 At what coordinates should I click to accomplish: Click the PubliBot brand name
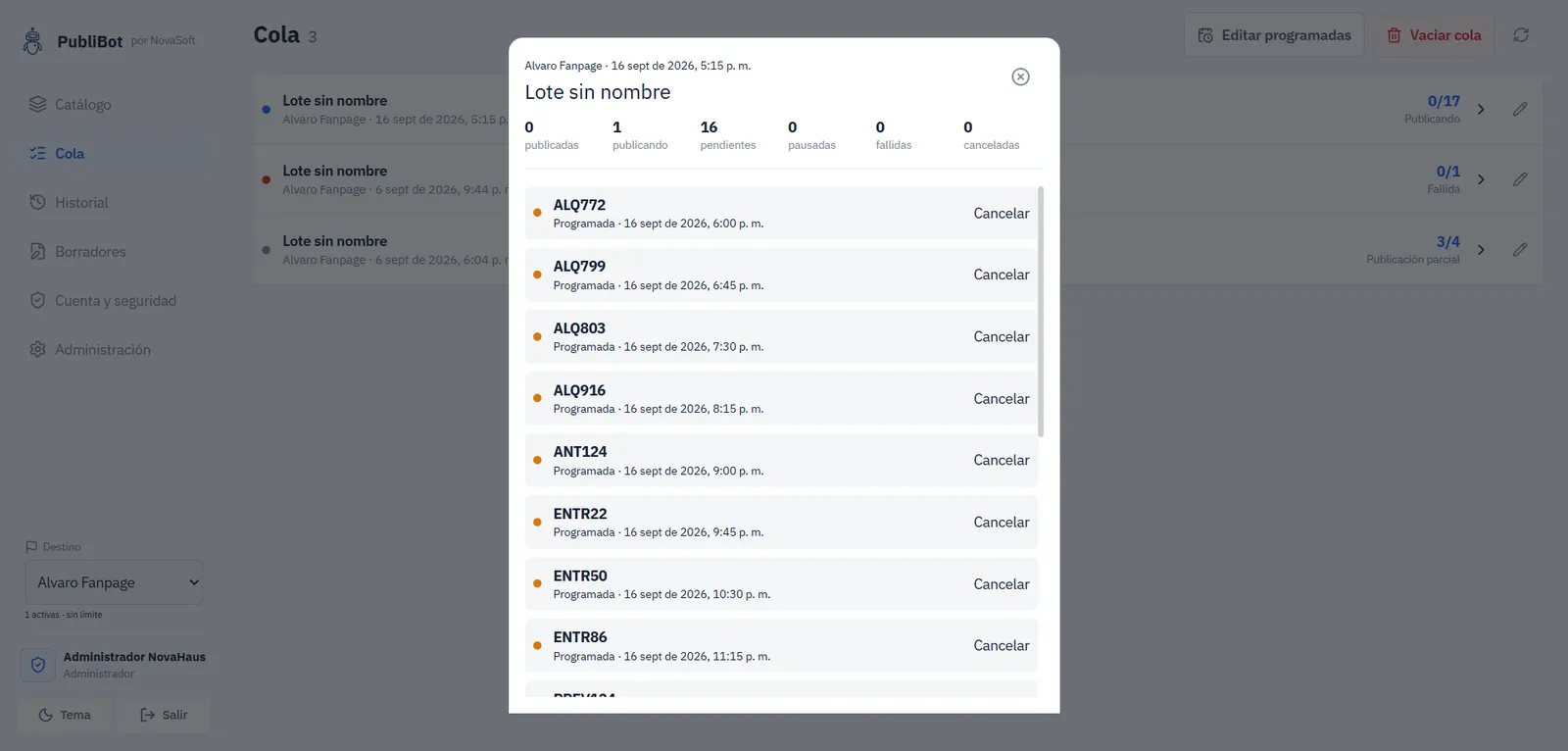[90, 41]
